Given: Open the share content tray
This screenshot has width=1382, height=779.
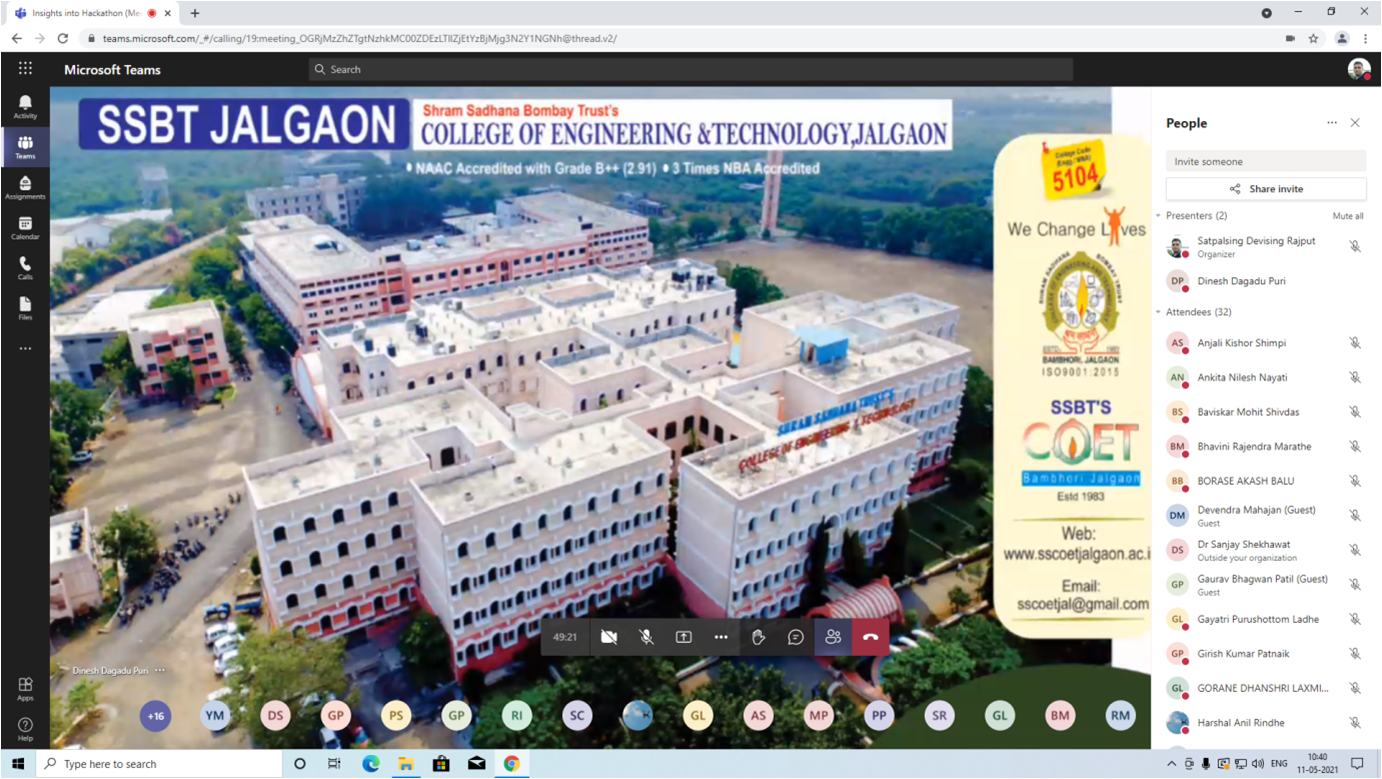Looking at the screenshot, I should [684, 637].
